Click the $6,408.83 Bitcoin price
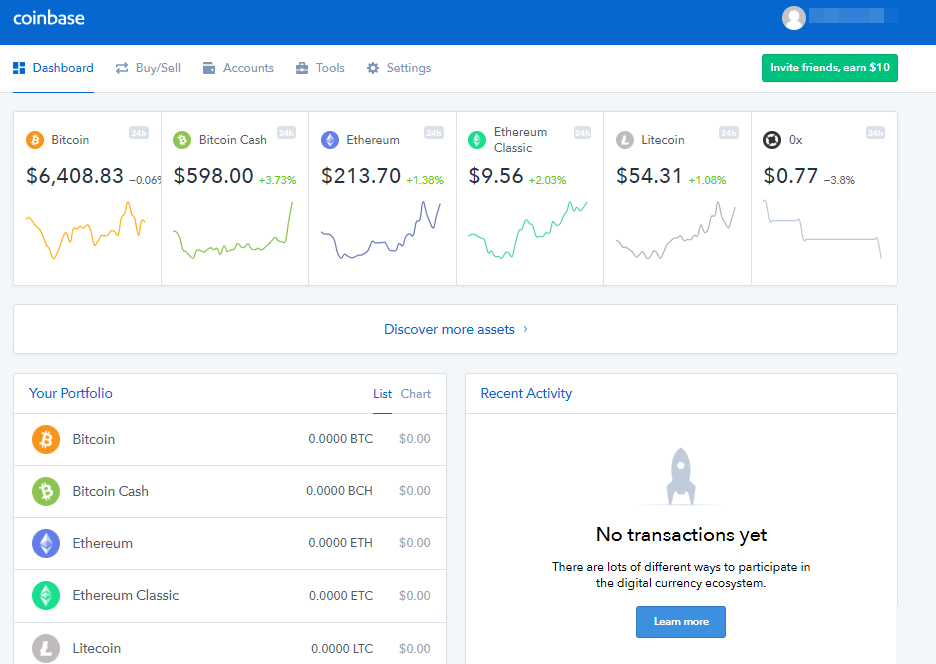Image resolution: width=936 pixels, height=664 pixels. pyautogui.click(x=75, y=176)
